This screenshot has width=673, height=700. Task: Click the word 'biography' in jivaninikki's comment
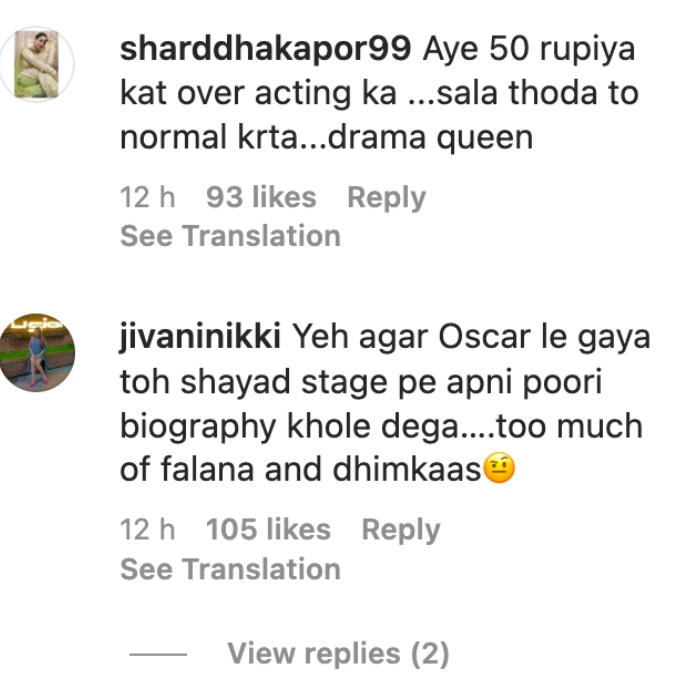198,427
